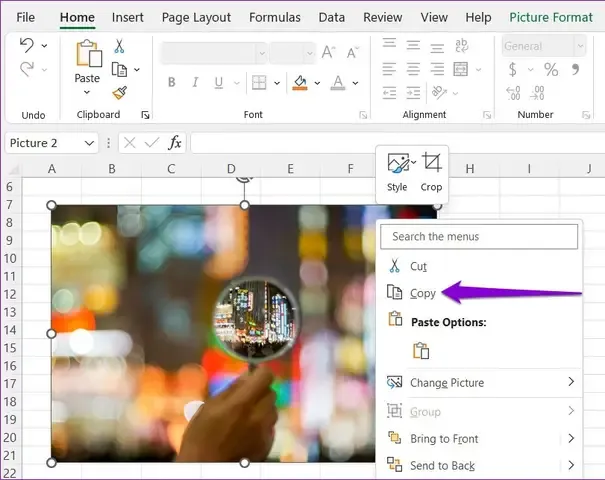Switch to the Formulas tab
The width and height of the screenshot is (605, 480).
tap(275, 17)
